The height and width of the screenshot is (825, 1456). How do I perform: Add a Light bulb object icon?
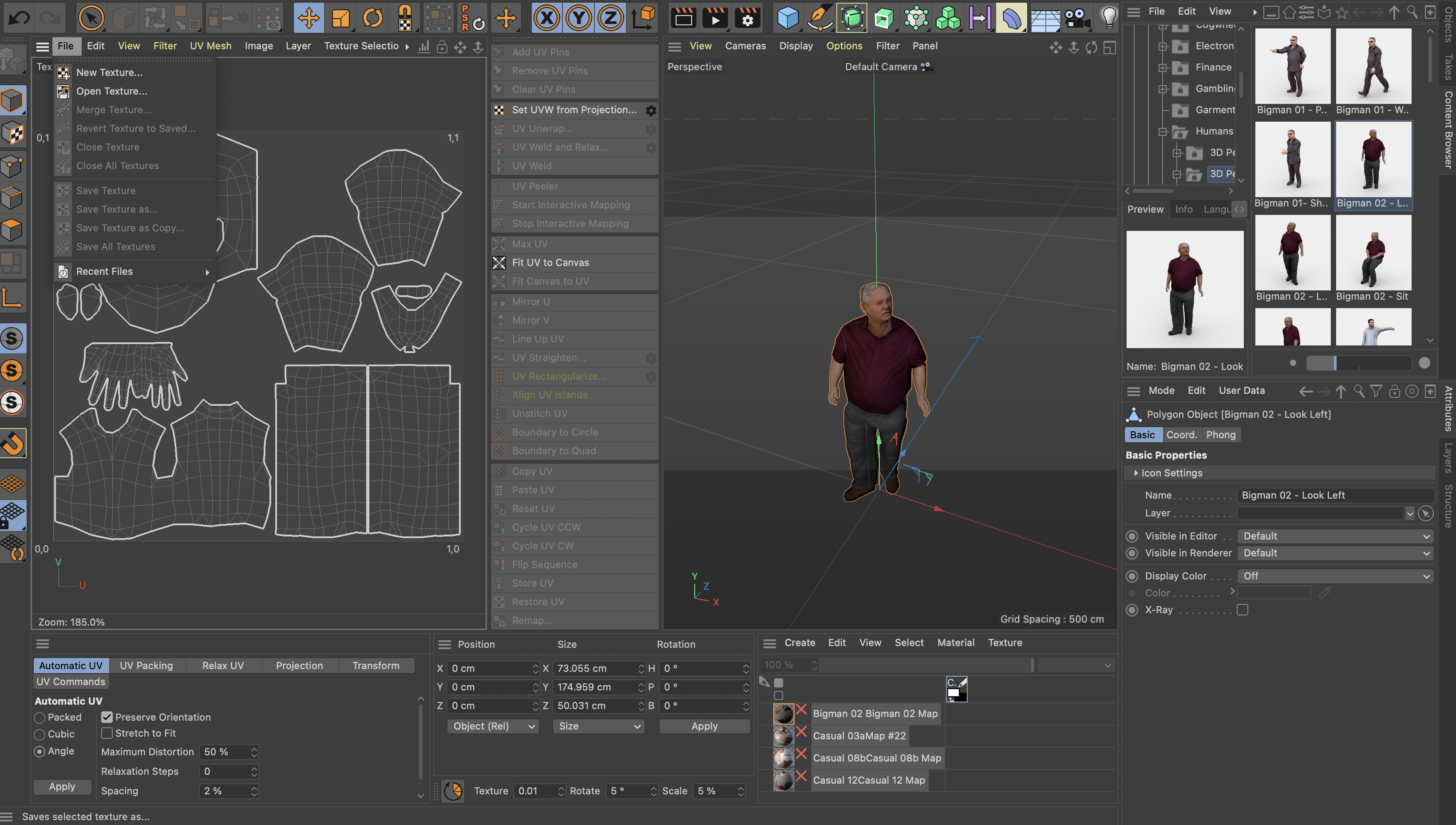coord(1109,18)
